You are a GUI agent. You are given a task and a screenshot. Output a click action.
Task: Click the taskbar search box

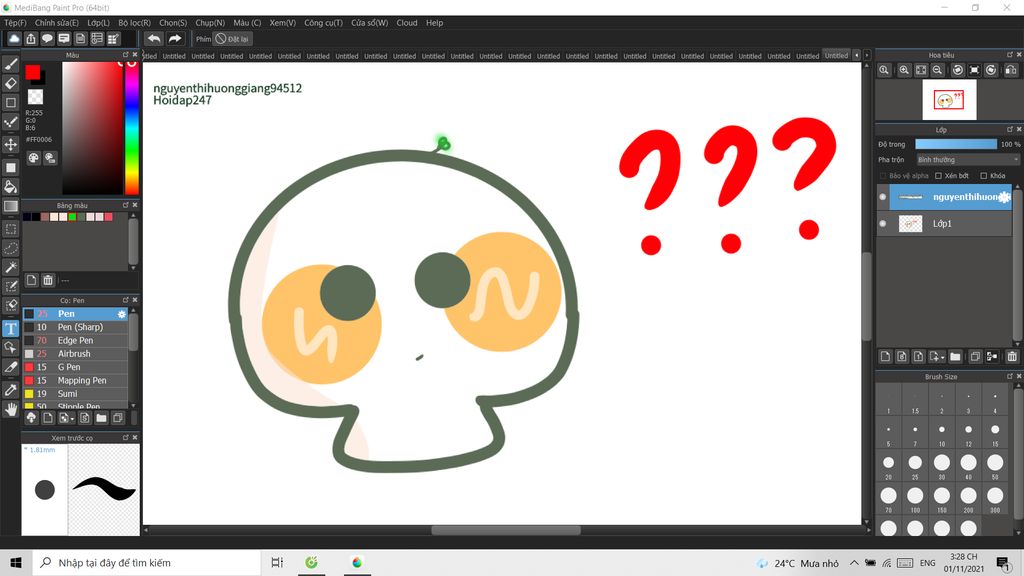coord(146,563)
